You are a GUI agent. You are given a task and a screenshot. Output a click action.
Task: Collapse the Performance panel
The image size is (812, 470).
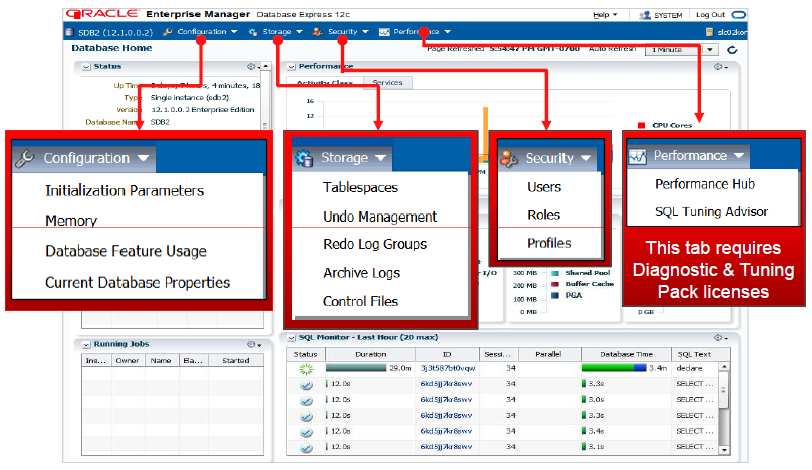pyautogui.click(x=292, y=67)
